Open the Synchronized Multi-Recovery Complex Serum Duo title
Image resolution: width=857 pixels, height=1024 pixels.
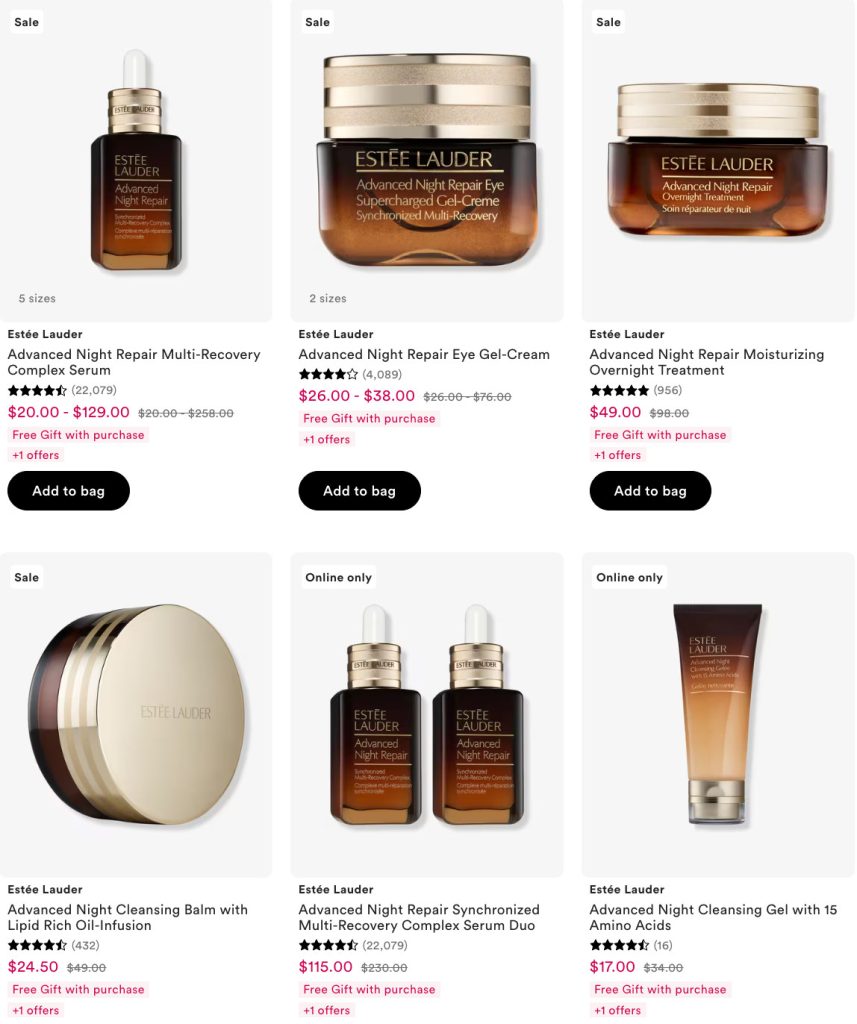(419, 917)
